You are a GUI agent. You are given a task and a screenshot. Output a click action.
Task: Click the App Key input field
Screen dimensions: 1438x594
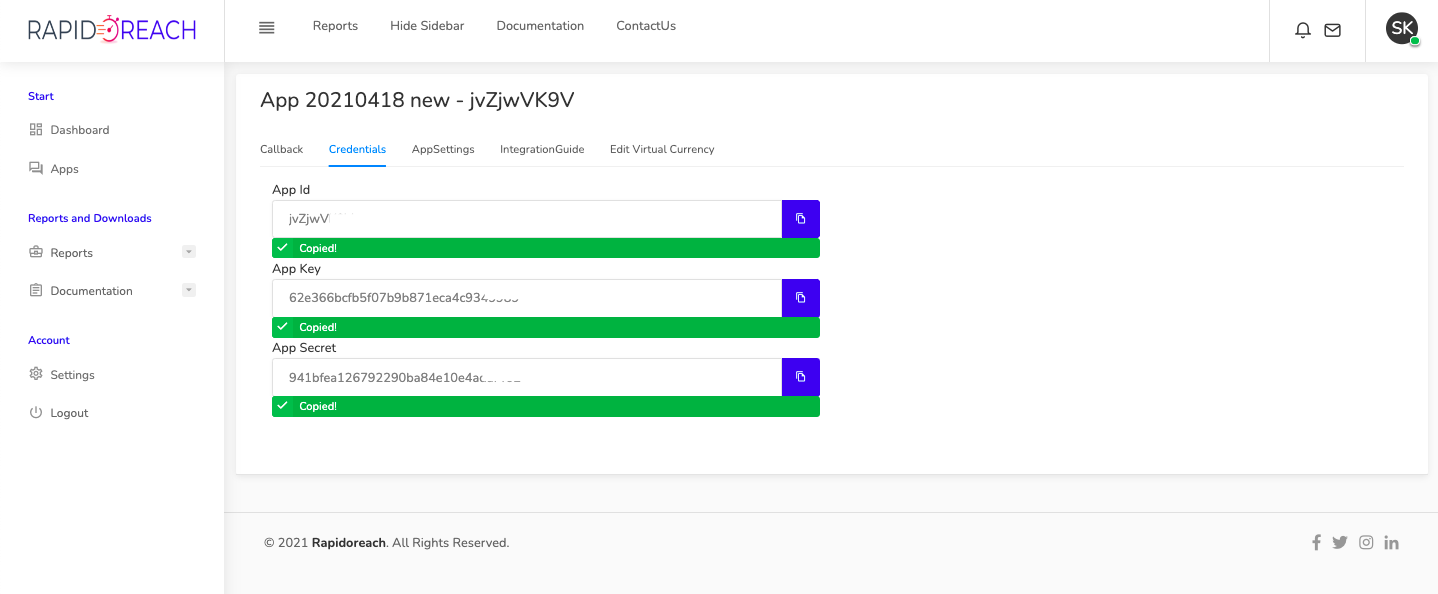[527, 298]
